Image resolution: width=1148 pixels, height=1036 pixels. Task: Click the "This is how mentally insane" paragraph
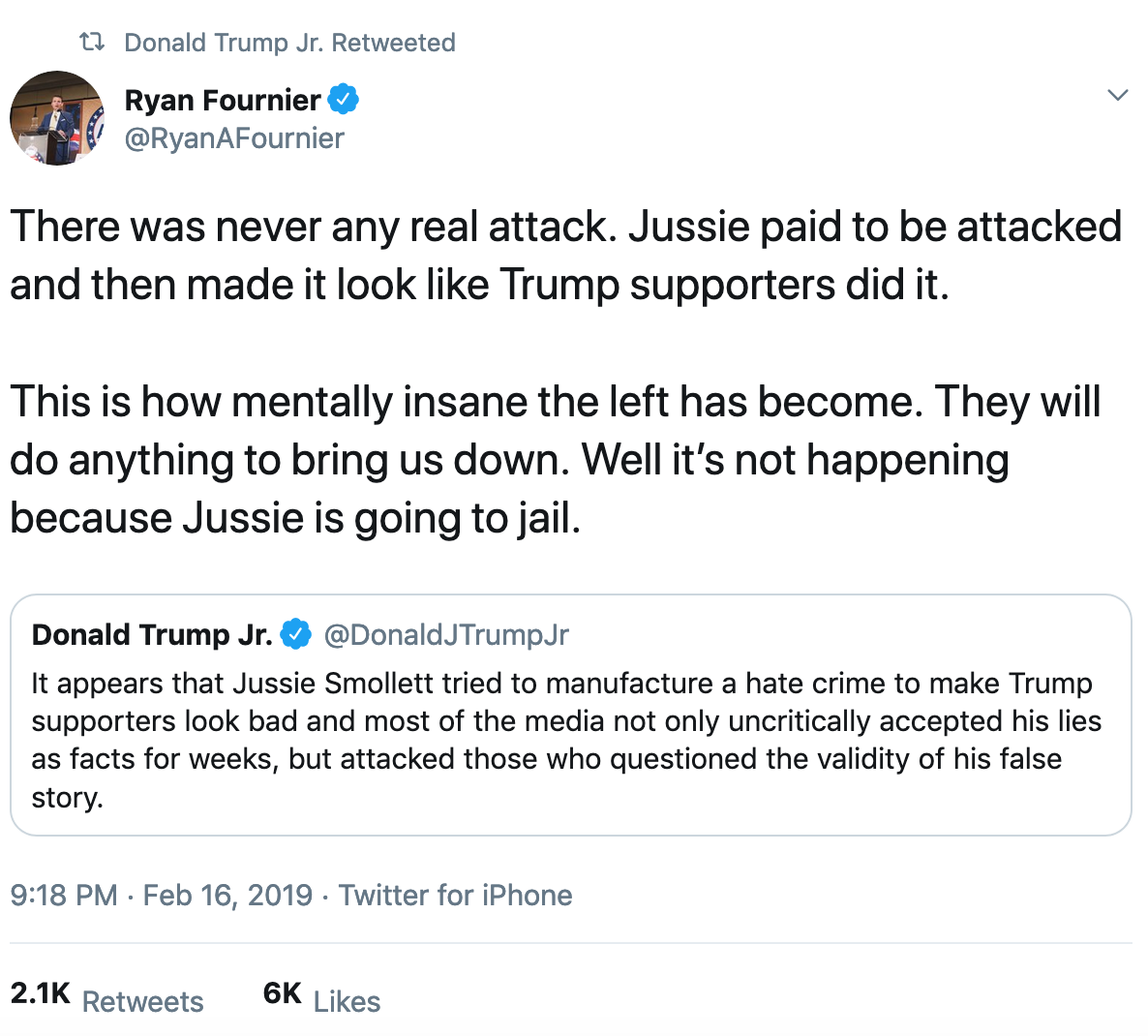tap(555, 460)
